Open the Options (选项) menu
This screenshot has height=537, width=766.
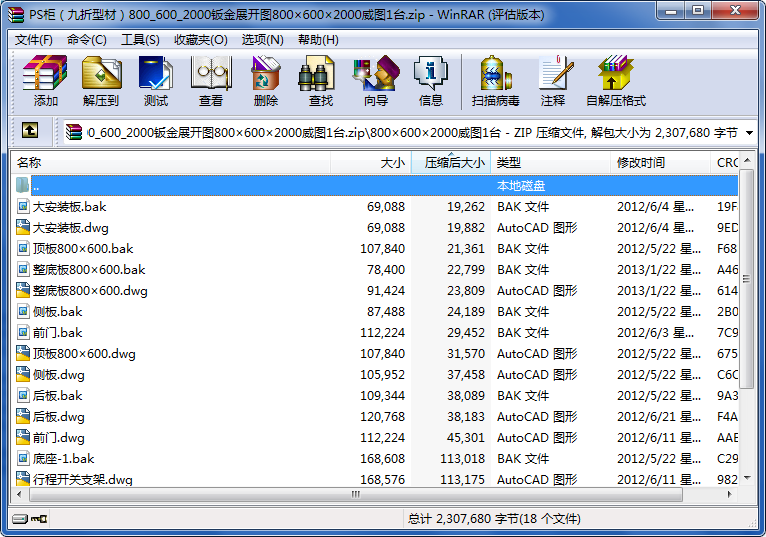click(262, 40)
